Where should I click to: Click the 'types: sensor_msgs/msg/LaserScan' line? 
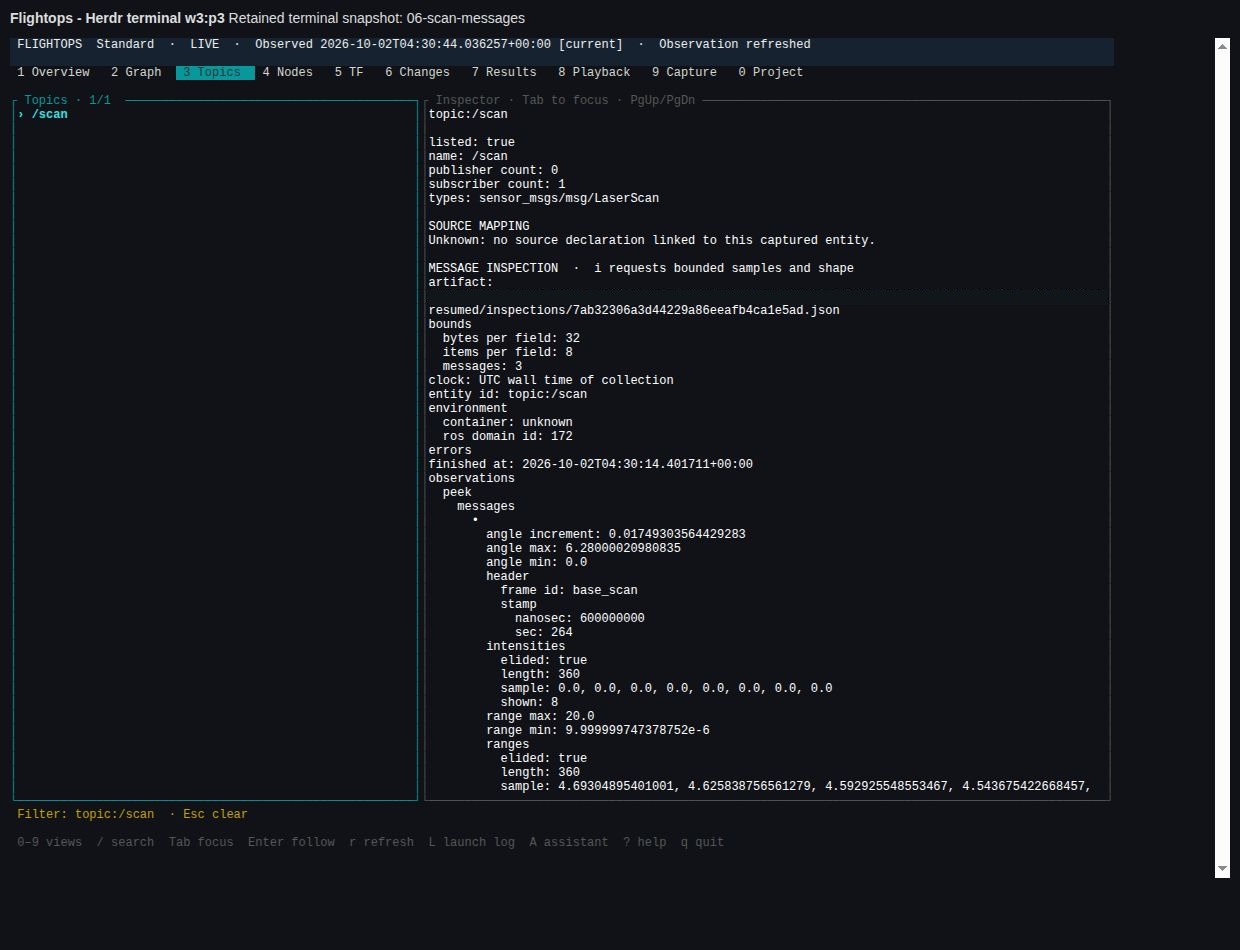point(543,198)
